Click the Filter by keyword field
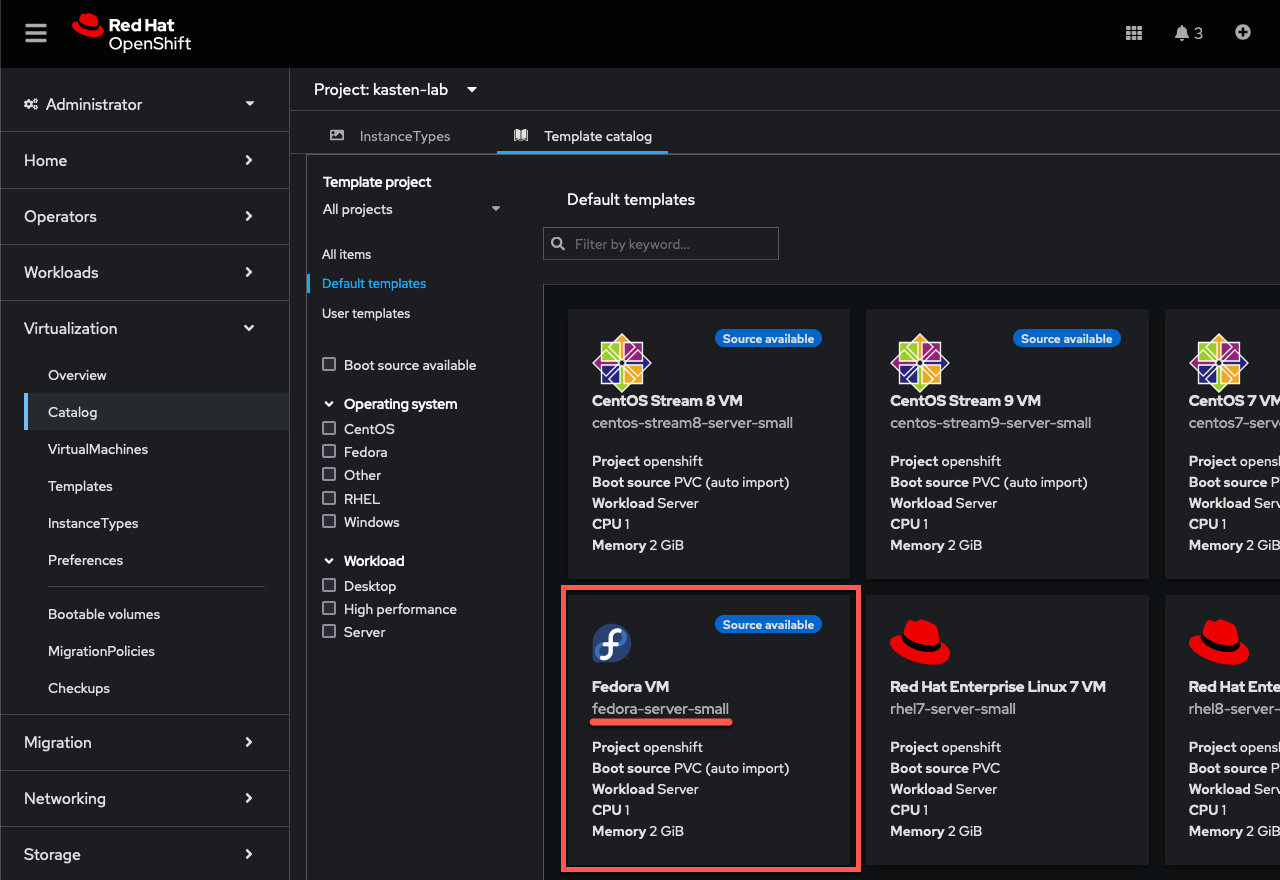Image resolution: width=1280 pixels, height=880 pixels. pyautogui.click(x=661, y=244)
